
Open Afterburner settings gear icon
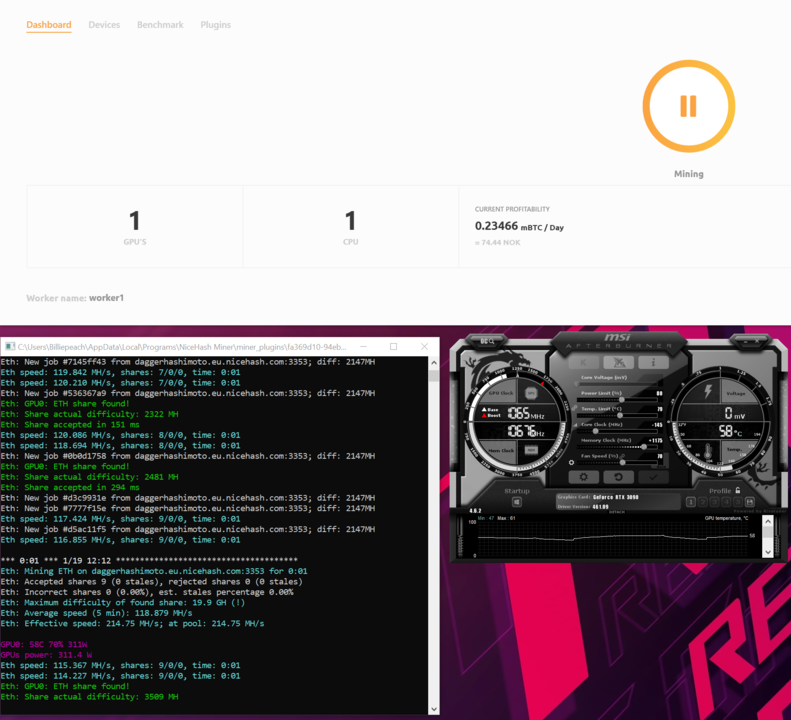(x=583, y=477)
